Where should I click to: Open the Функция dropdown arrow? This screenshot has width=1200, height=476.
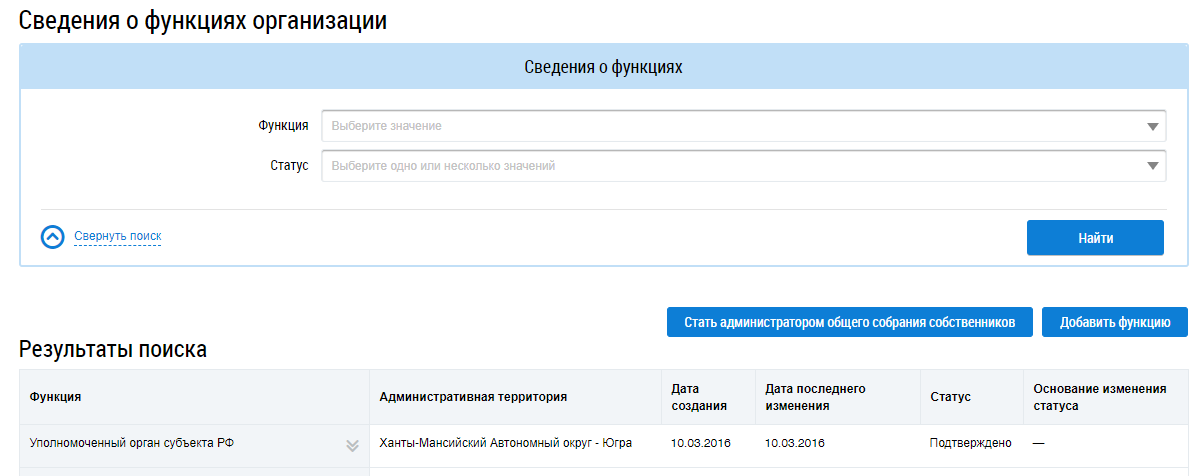(1152, 127)
